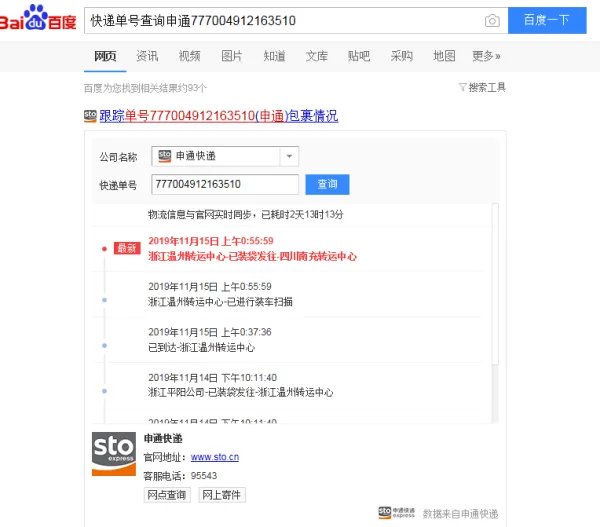Click the Baidu logo
Screen dimensions: 600x527
38,18
